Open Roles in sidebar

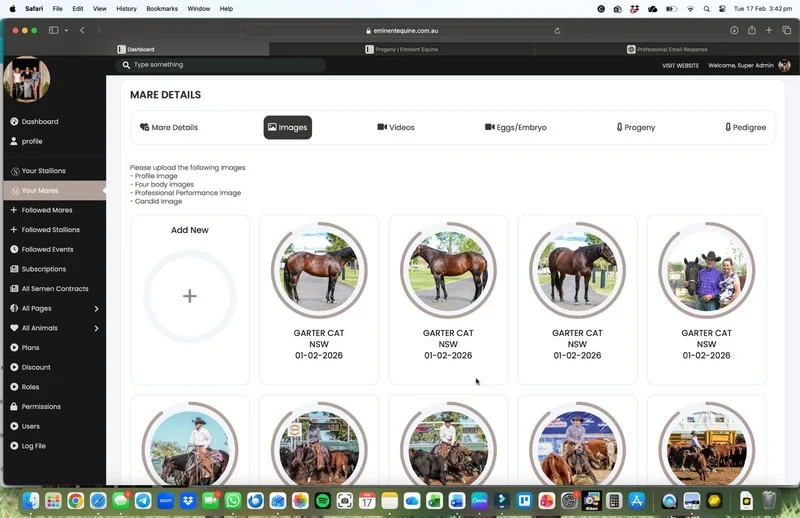30,387
